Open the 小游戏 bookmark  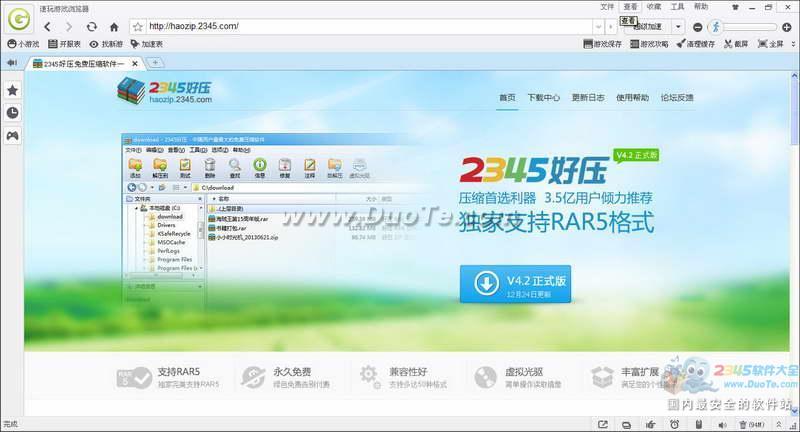pyautogui.click(x=23, y=44)
